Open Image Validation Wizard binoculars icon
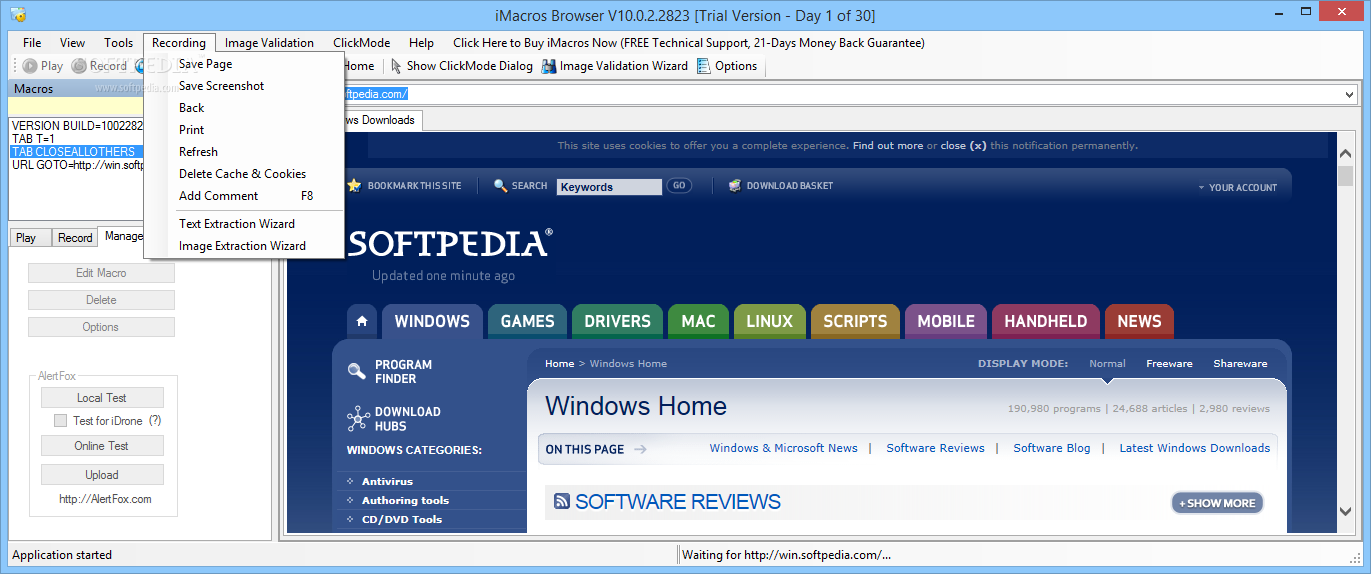Image resolution: width=1371 pixels, height=574 pixels. click(x=549, y=66)
